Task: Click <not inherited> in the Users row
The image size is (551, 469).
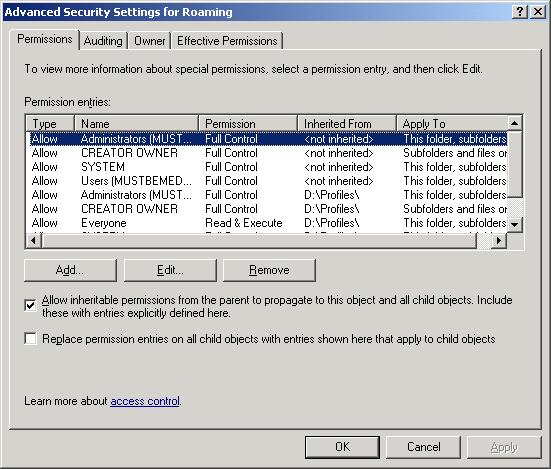Action: point(338,181)
